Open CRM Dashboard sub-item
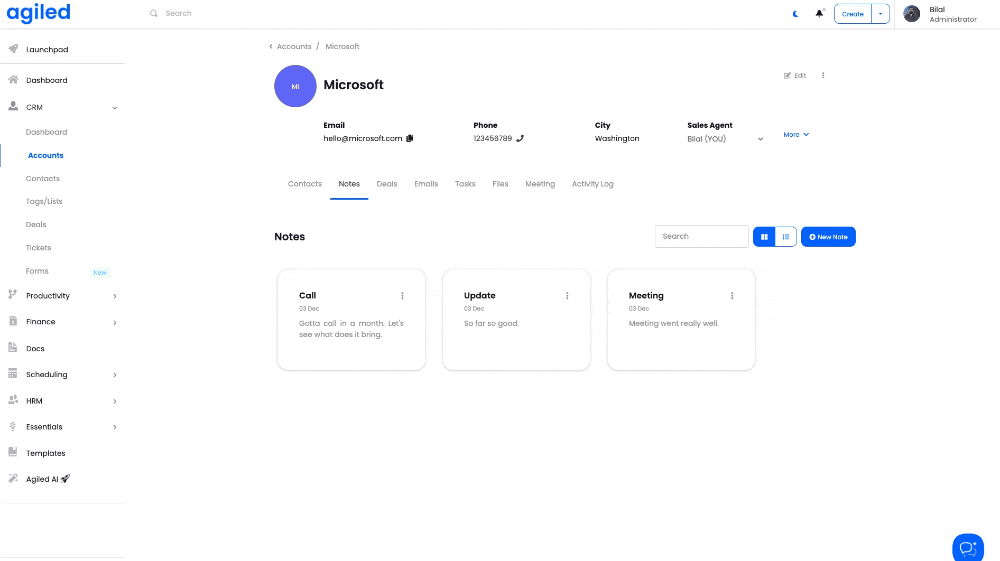 pyautogui.click(x=46, y=132)
